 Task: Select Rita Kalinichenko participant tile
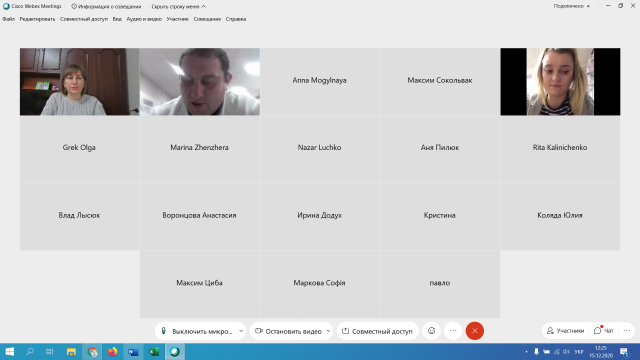coord(560,149)
